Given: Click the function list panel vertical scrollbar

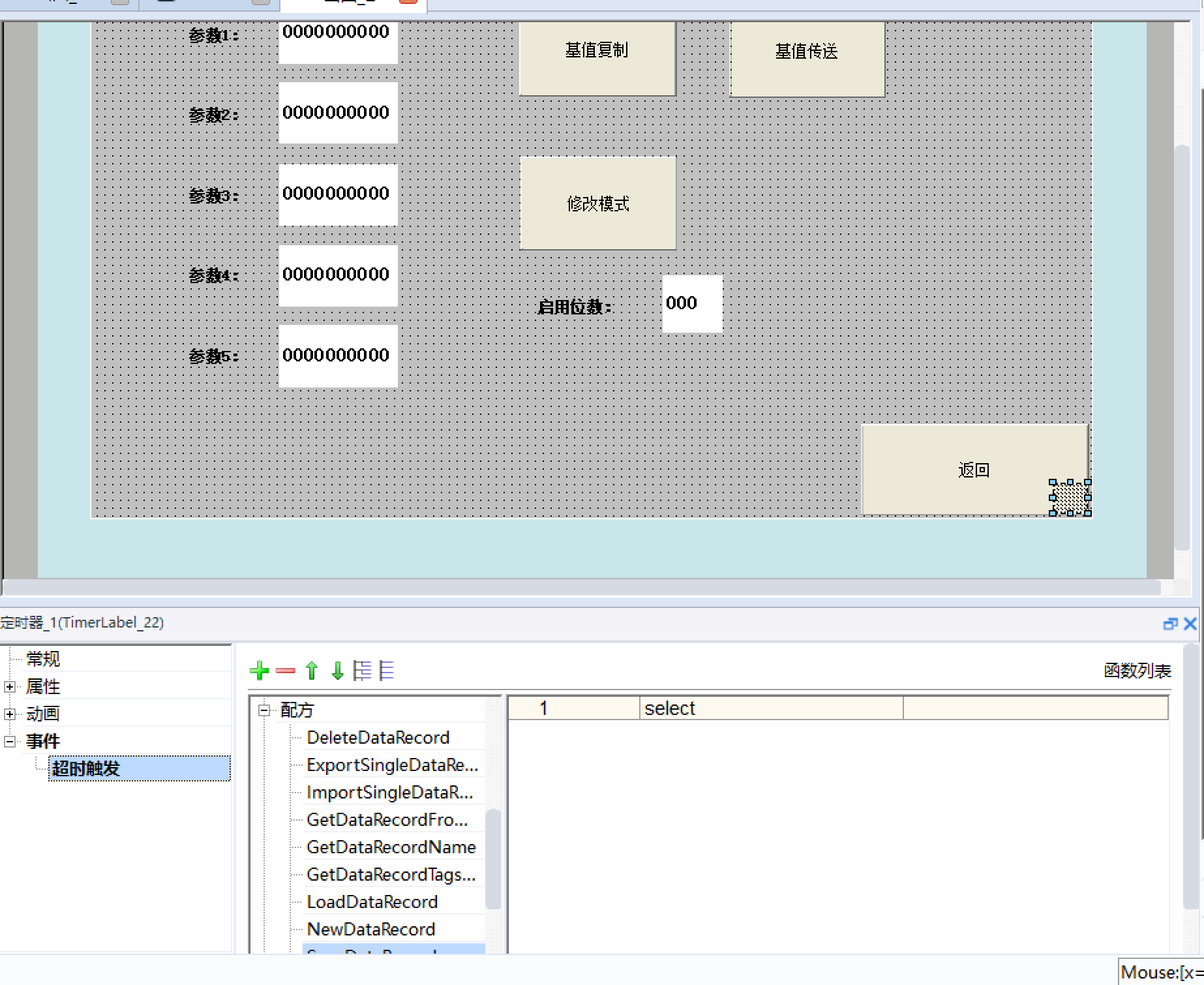Looking at the screenshot, I should click(x=1190, y=776).
